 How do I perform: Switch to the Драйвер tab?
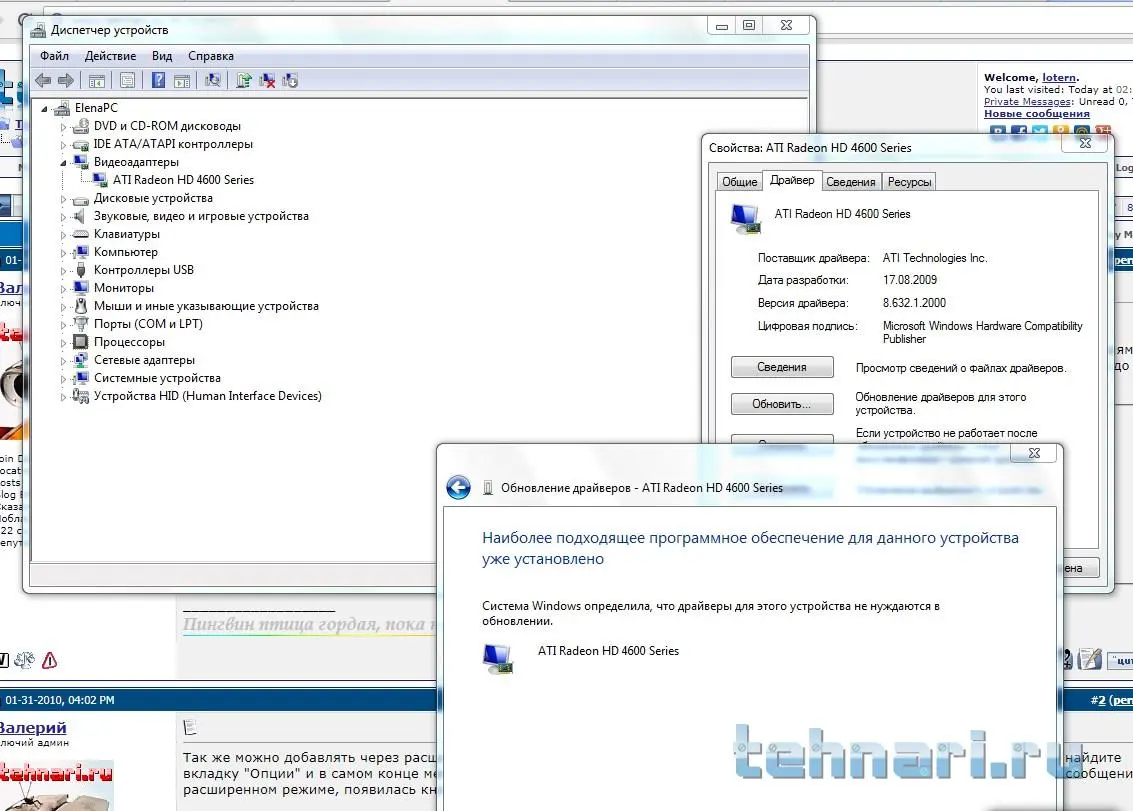(791, 180)
